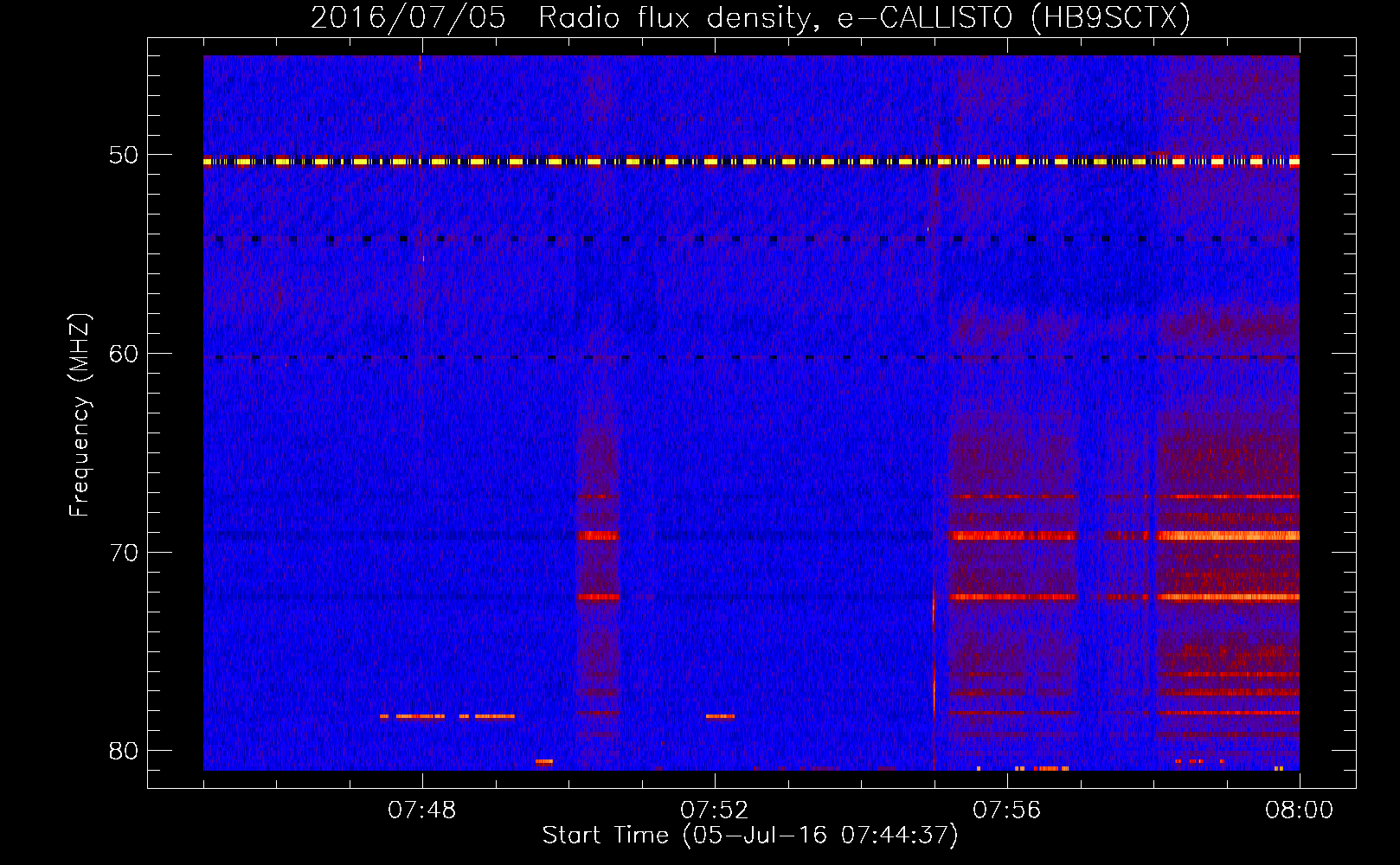Click the 60 frequency tick label
This screenshot has width=1400, height=865.
(124, 354)
